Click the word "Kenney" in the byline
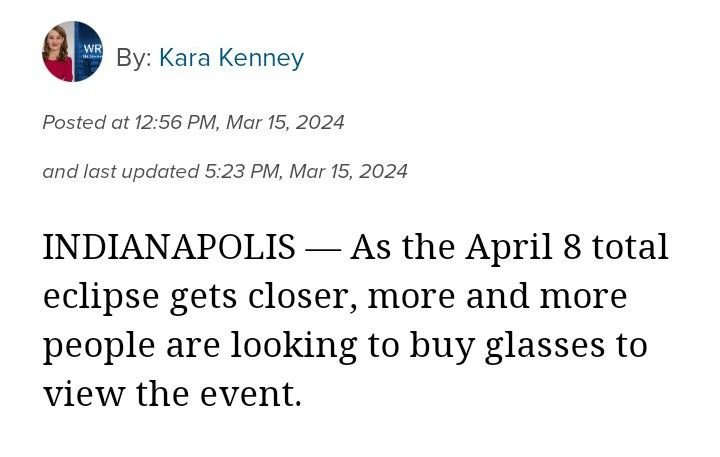 [x=264, y=58]
